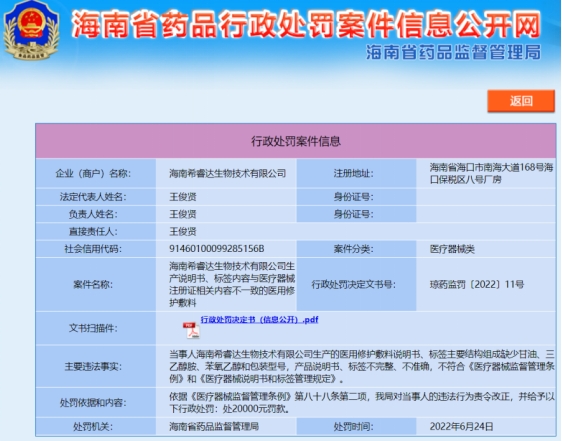562x441 pixels.
Task: Click 王俊贤 in the 直接责任人 row
Action: point(183,231)
